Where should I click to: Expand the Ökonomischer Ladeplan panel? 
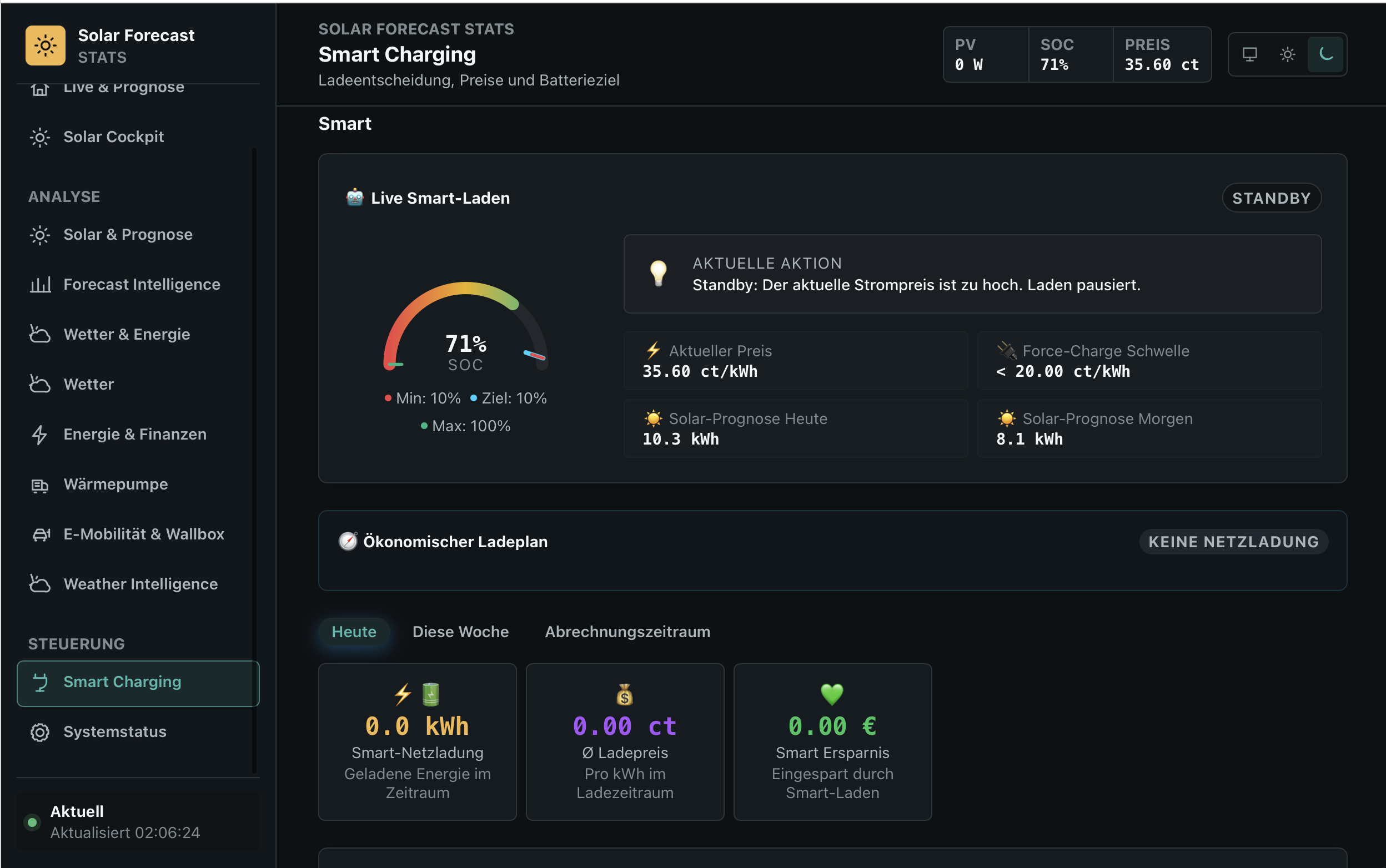[x=832, y=550]
